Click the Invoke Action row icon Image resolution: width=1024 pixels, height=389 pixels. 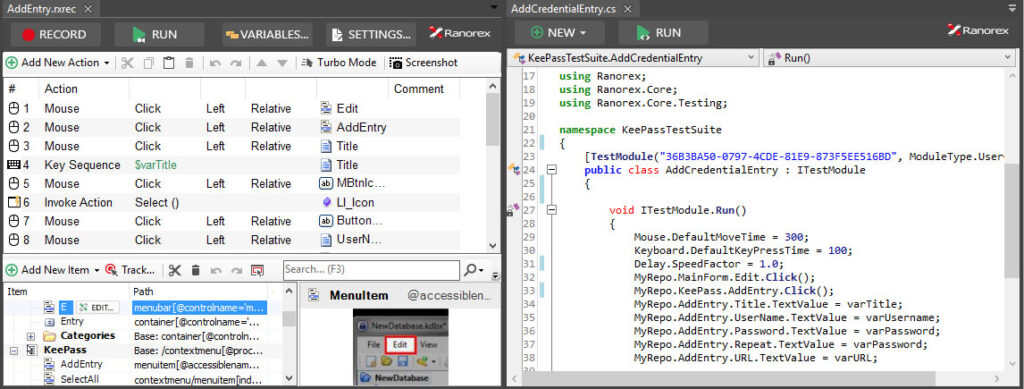(14, 202)
